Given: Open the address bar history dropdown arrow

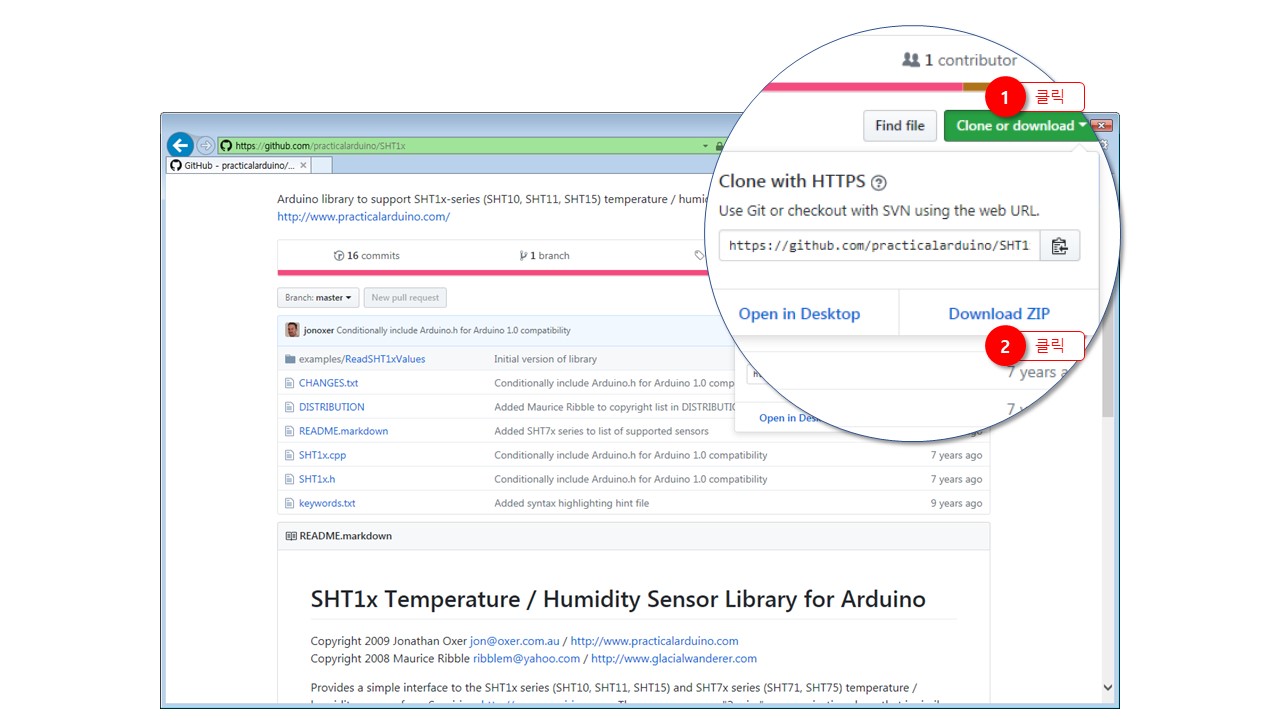Looking at the screenshot, I should (x=705, y=146).
